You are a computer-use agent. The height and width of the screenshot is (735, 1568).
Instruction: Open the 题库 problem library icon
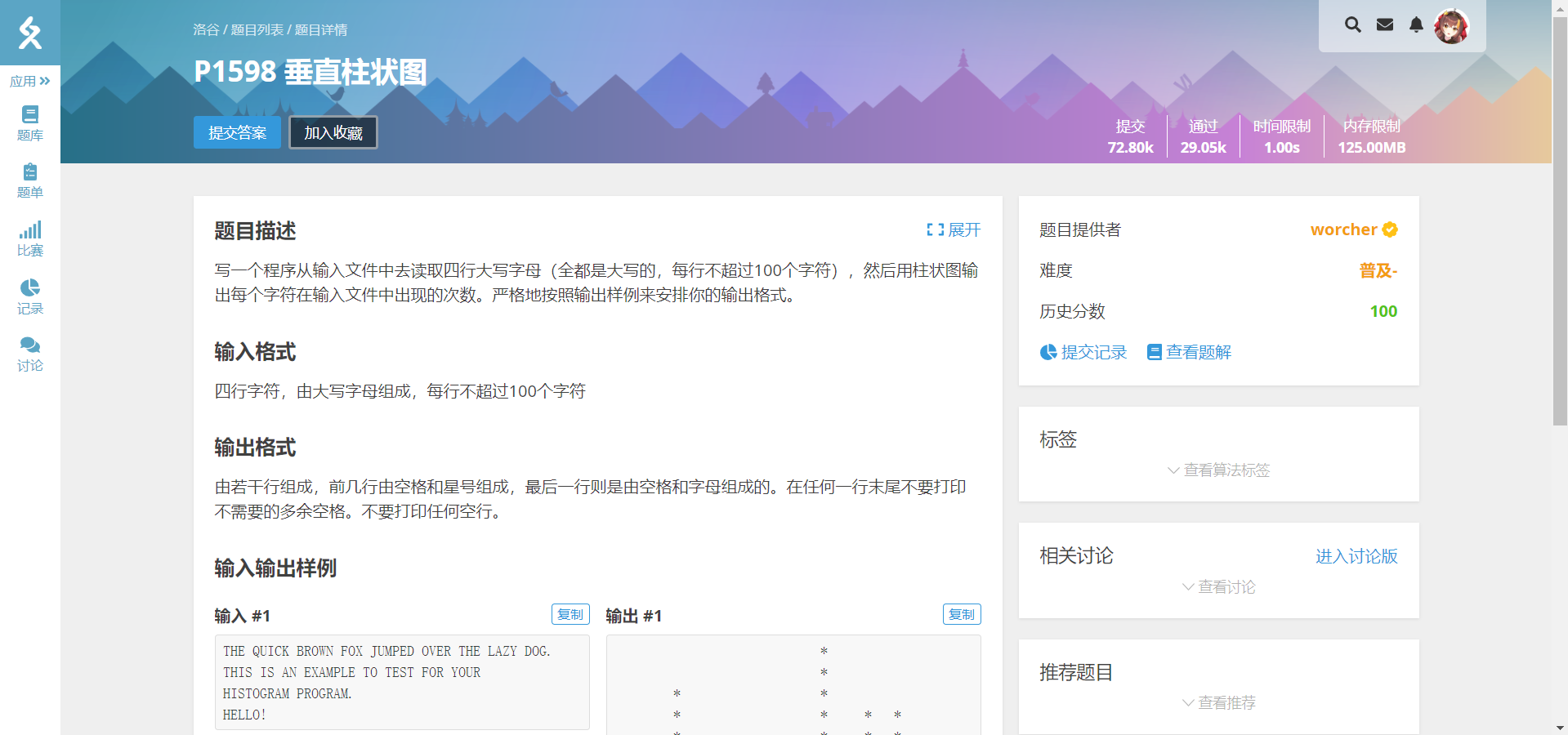coord(29,122)
